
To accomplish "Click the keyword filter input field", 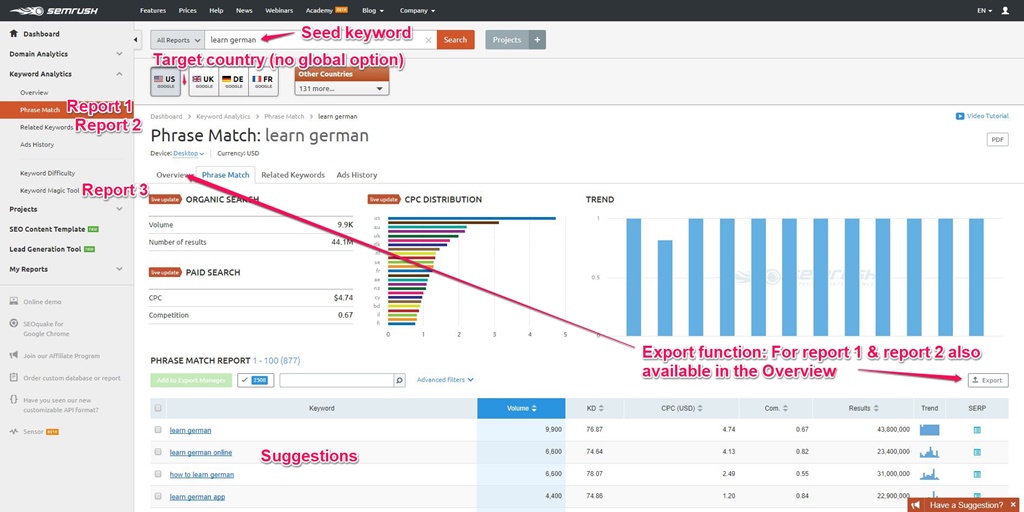I will pos(337,380).
